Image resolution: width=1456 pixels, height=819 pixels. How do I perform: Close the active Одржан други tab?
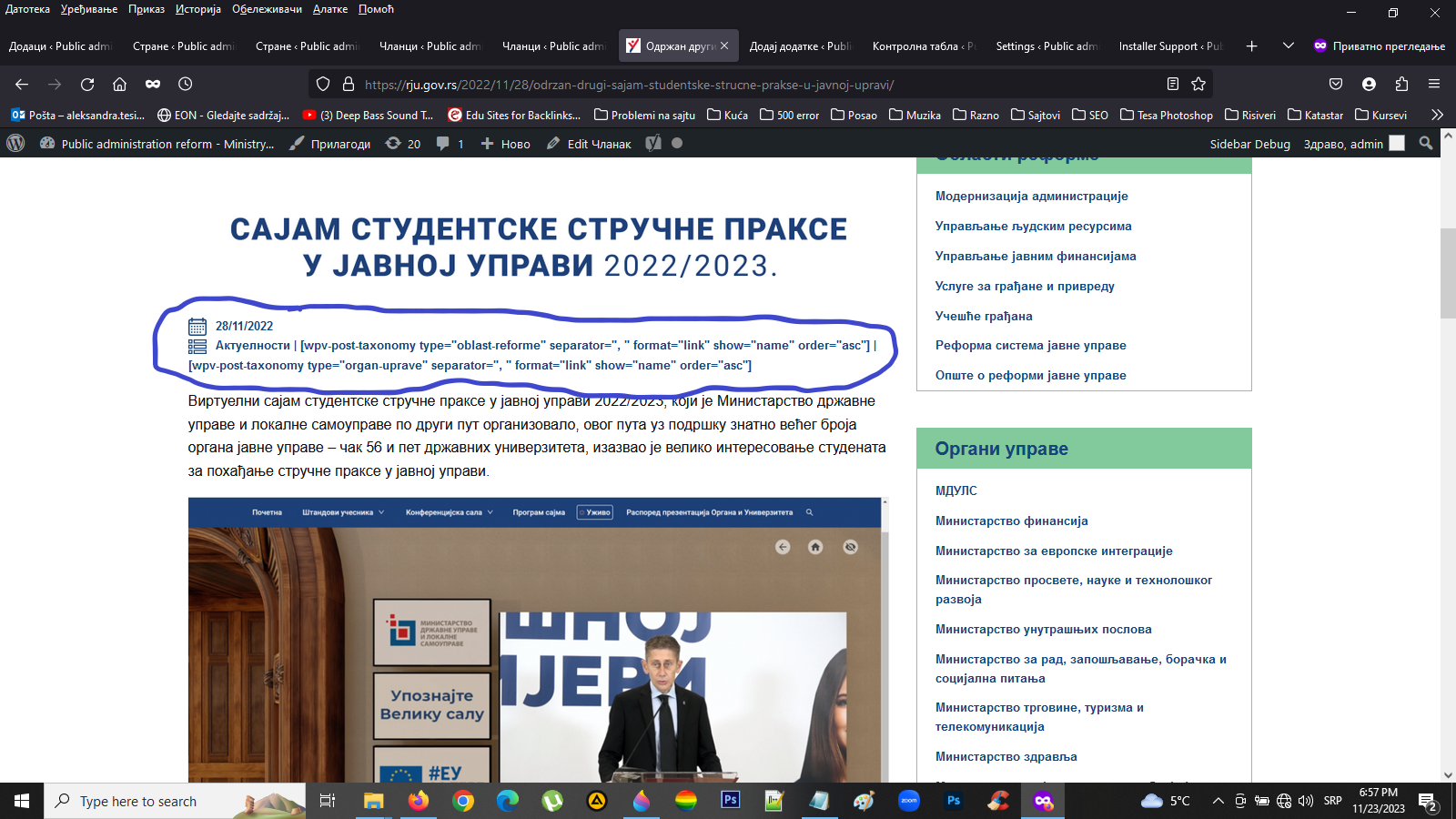(x=724, y=45)
